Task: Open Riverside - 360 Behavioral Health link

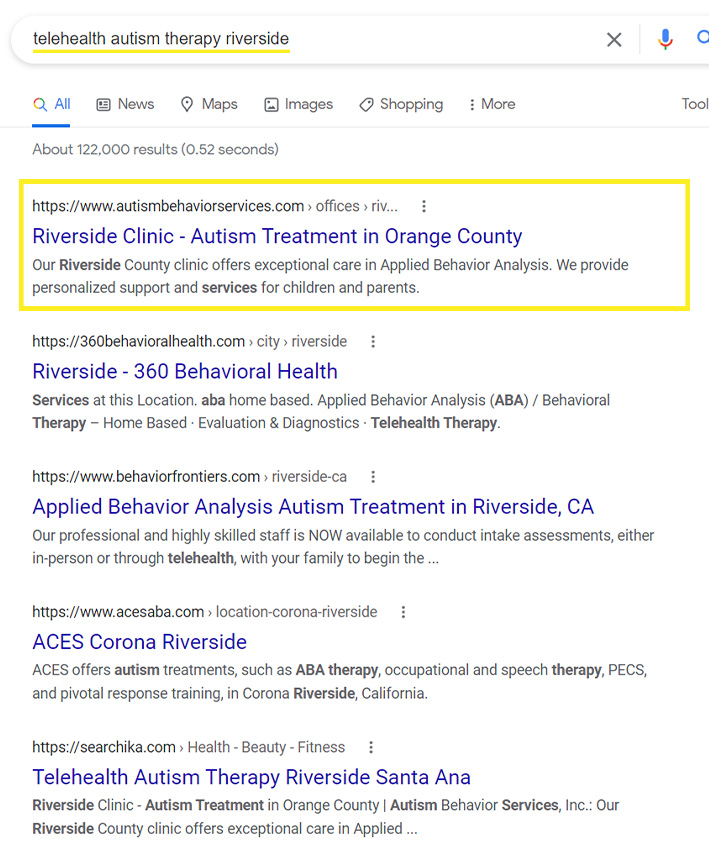Action: (185, 371)
